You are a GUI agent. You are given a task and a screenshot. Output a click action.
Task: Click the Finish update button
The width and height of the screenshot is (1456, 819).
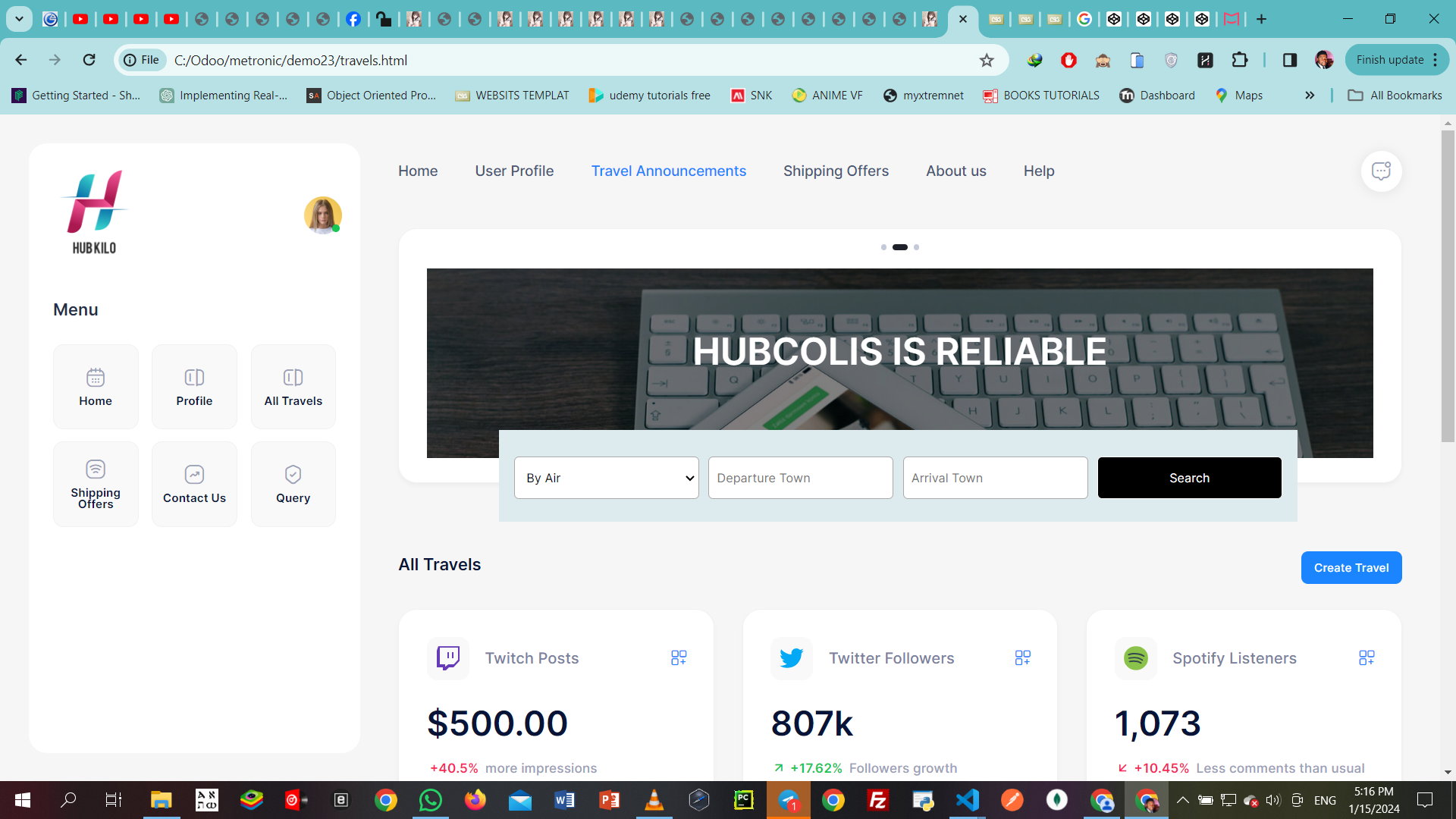pos(1397,60)
